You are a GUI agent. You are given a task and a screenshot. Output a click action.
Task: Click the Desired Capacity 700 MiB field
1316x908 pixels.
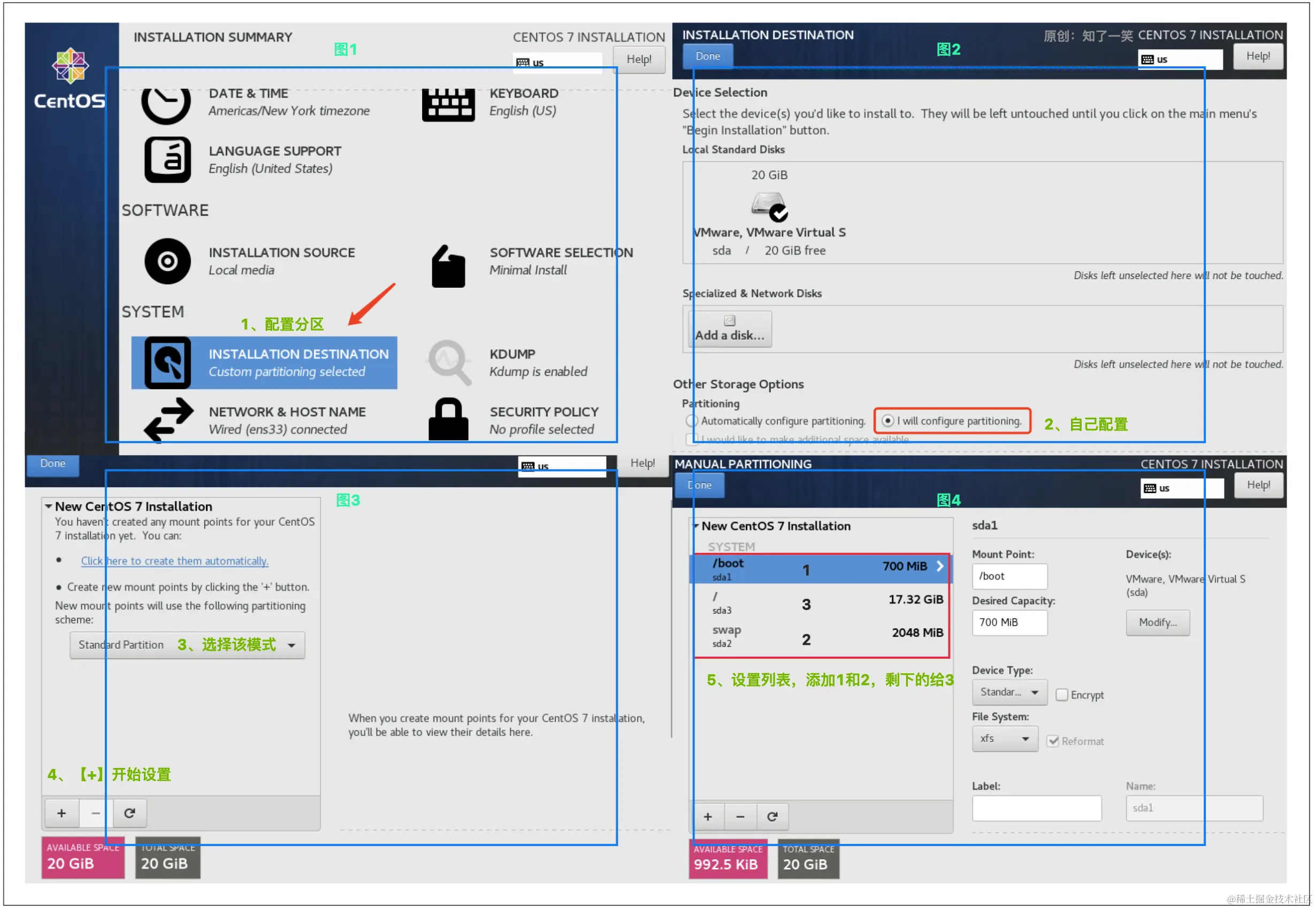click(1010, 623)
